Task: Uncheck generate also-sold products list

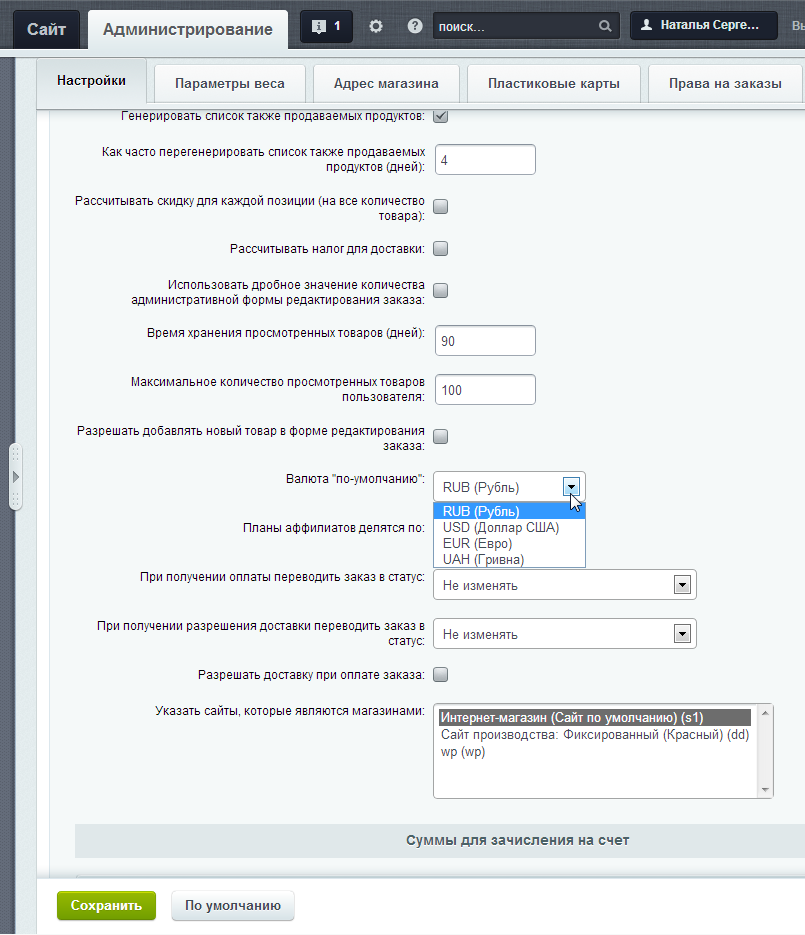Action: [x=440, y=116]
